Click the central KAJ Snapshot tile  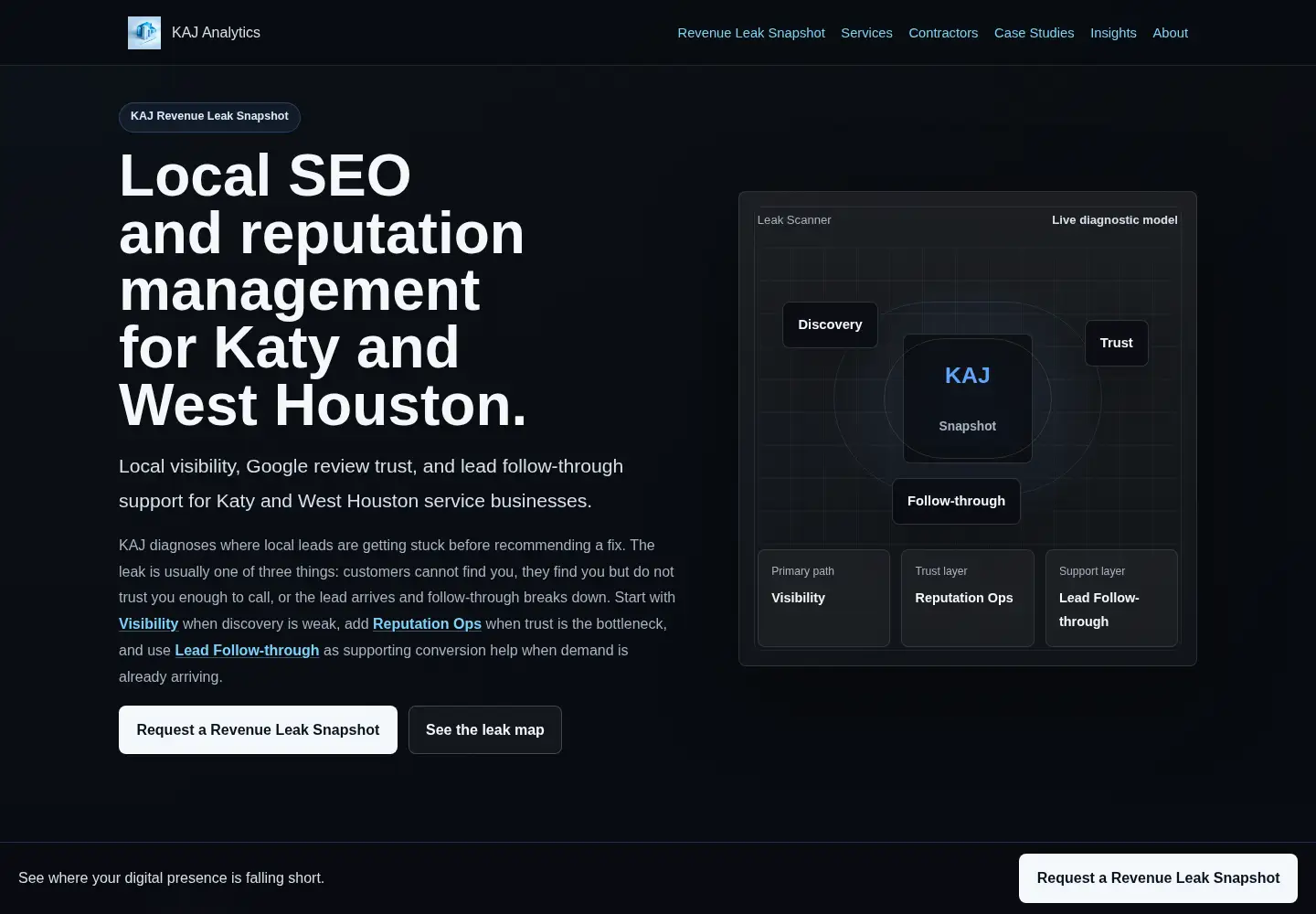coord(968,399)
